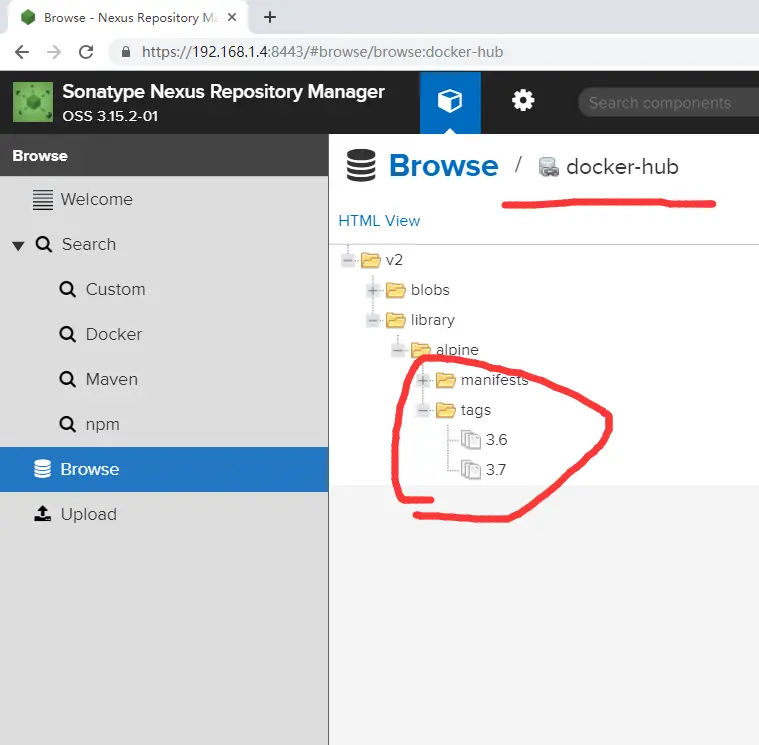Select the 3.6 tag entry
Viewport: 759px width, 745px height.
[496, 440]
